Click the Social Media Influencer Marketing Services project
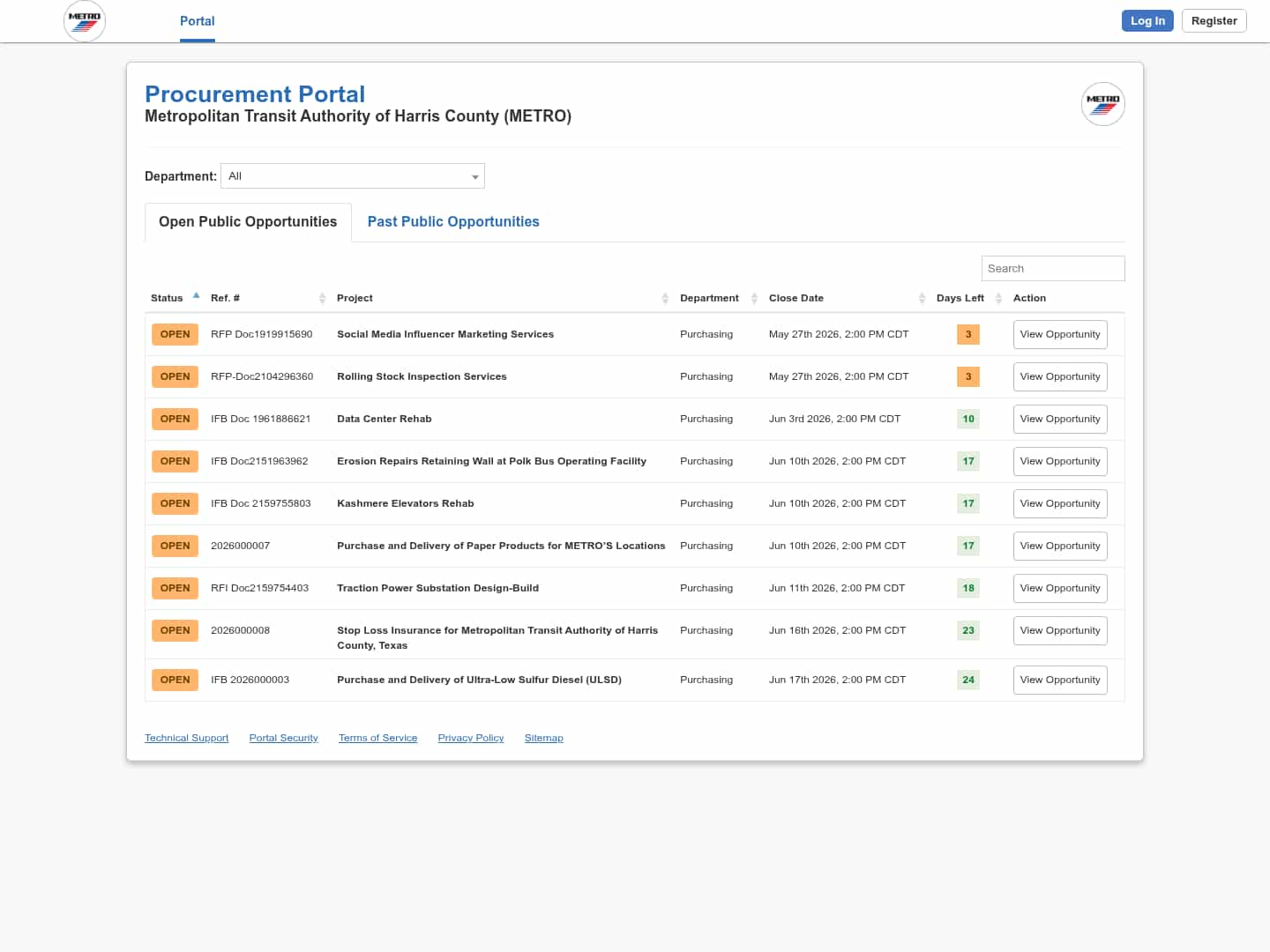The image size is (1270, 952). tap(445, 335)
